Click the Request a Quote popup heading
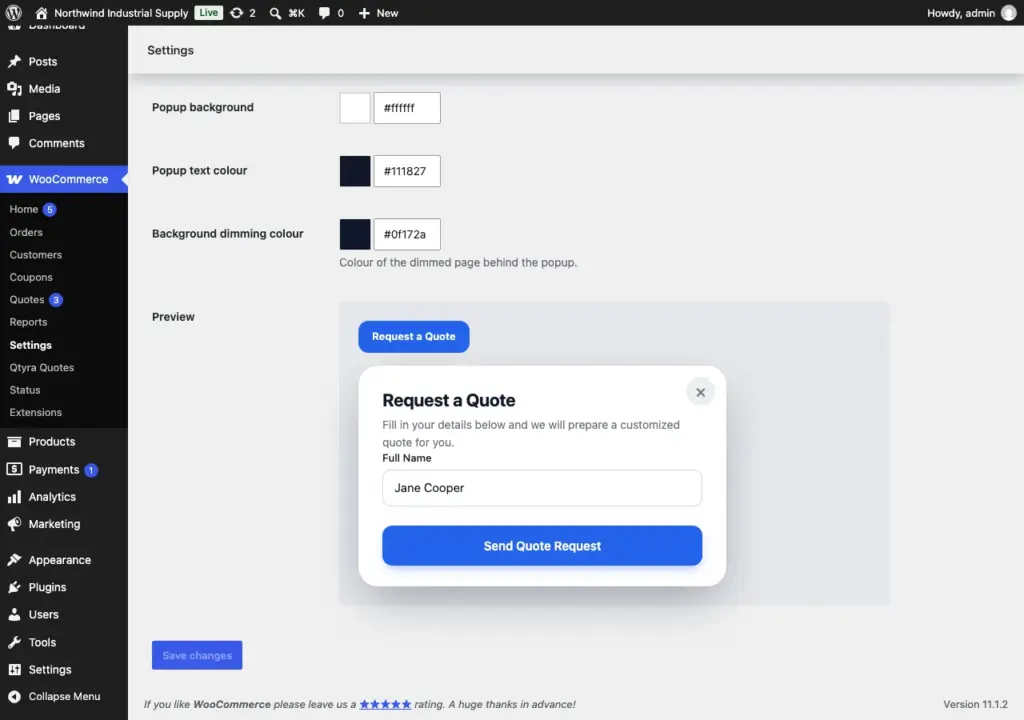The width and height of the screenshot is (1024, 720). pyautogui.click(x=449, y=401)
